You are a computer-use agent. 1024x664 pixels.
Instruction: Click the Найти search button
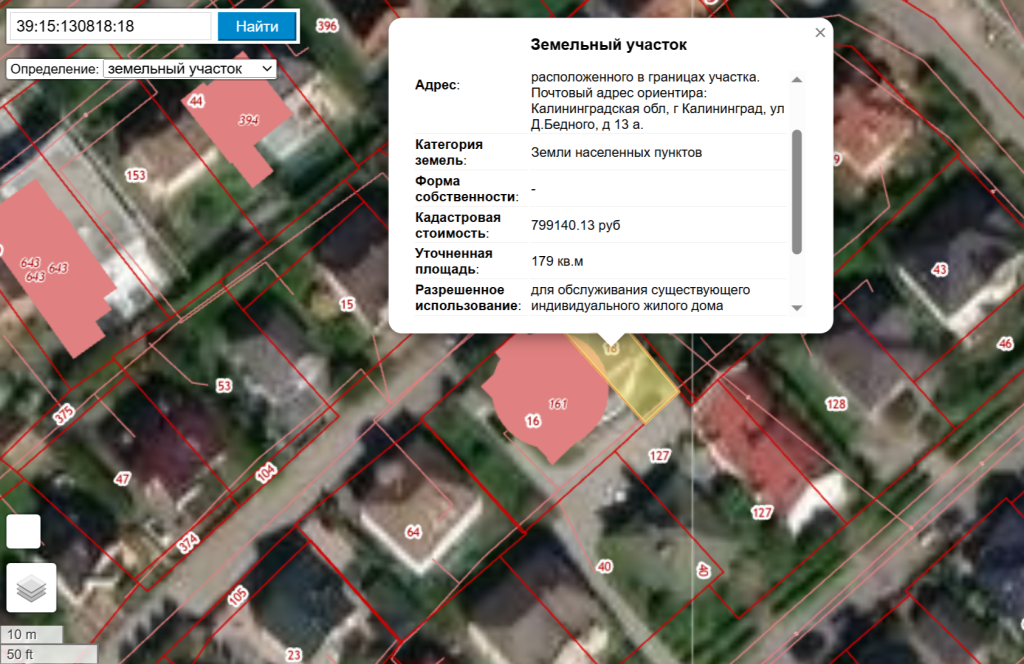pyautogui.click(x=257, y=26)
